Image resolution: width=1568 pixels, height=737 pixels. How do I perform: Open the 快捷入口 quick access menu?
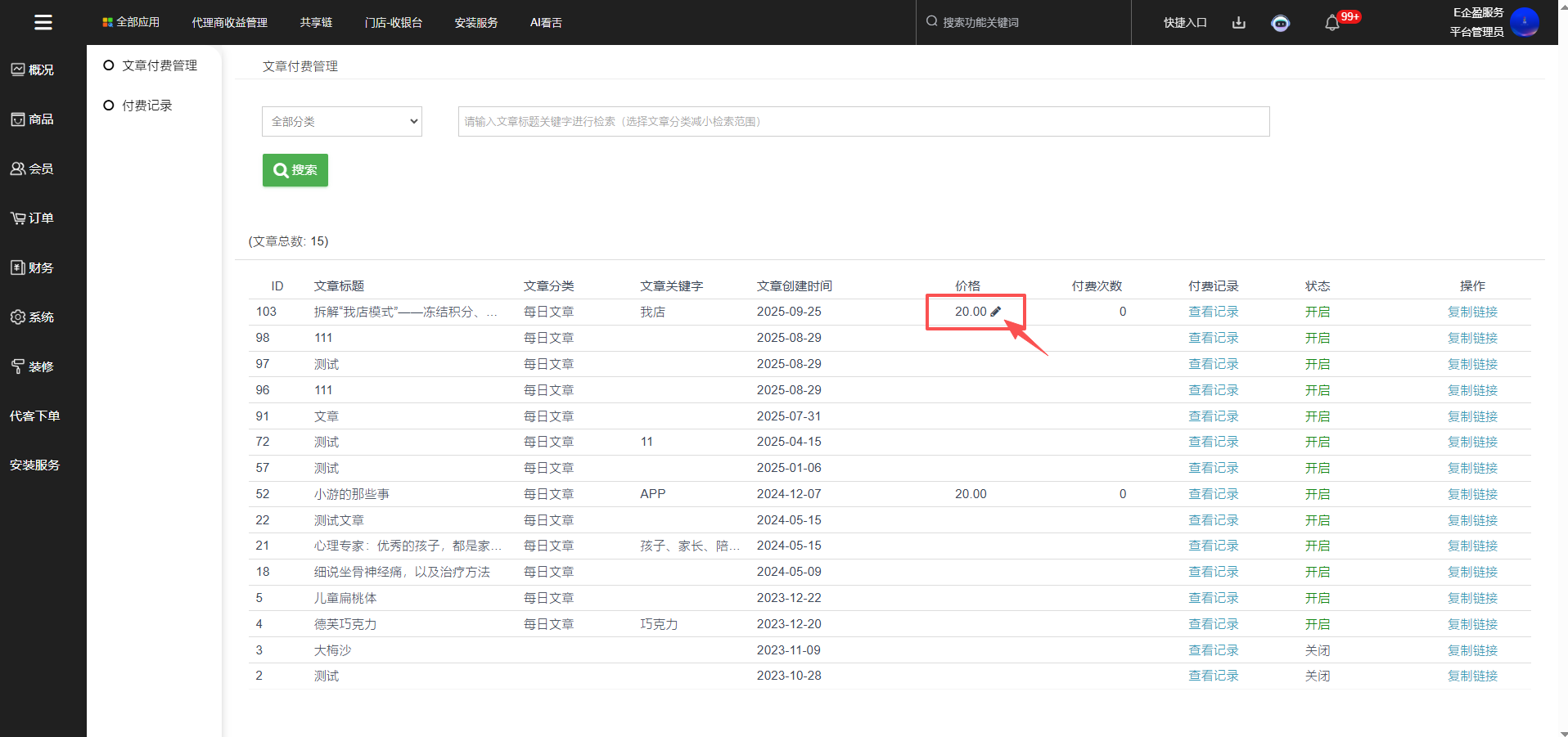[x=1184, y=23]
